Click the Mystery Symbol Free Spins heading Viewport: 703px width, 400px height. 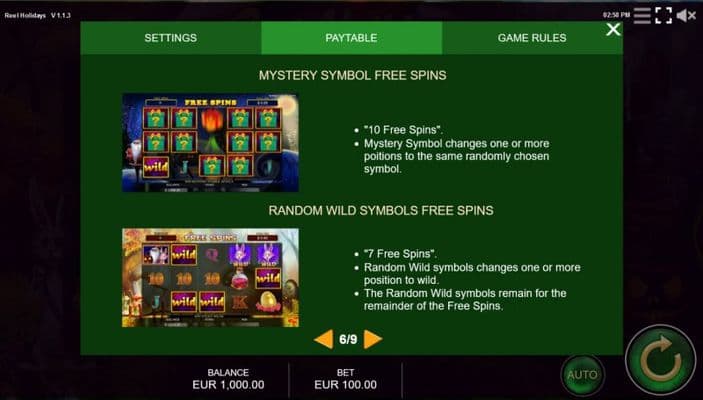point(352,75)
